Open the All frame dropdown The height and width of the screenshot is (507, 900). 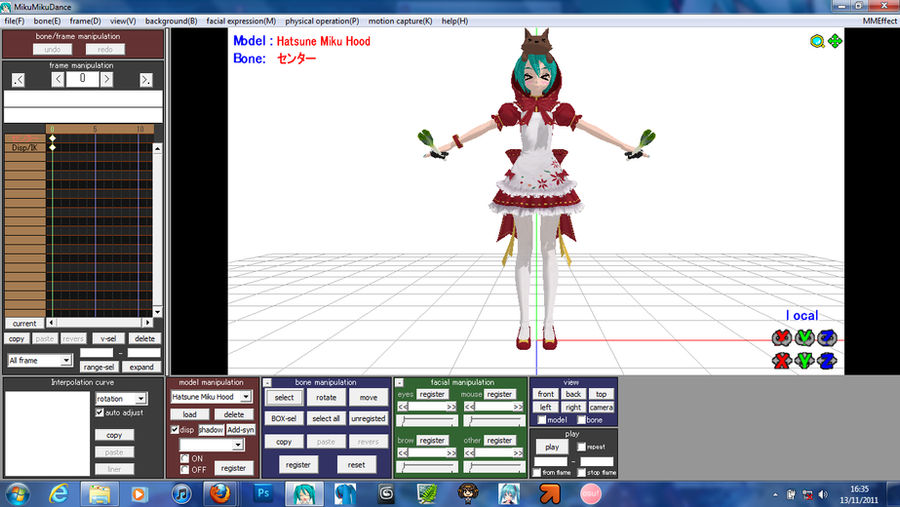coord(66,361)
